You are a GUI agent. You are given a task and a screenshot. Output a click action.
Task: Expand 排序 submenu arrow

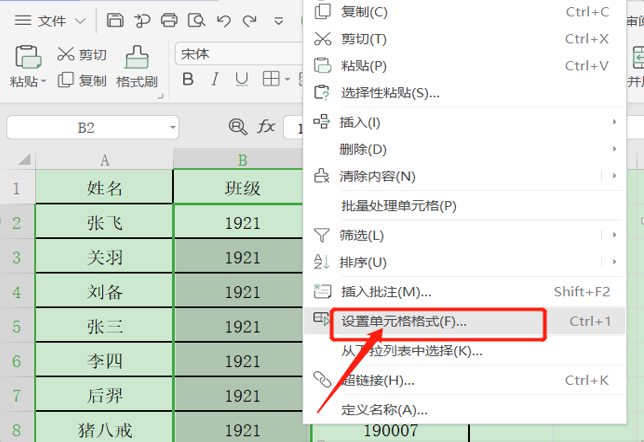tap(614, 262)
